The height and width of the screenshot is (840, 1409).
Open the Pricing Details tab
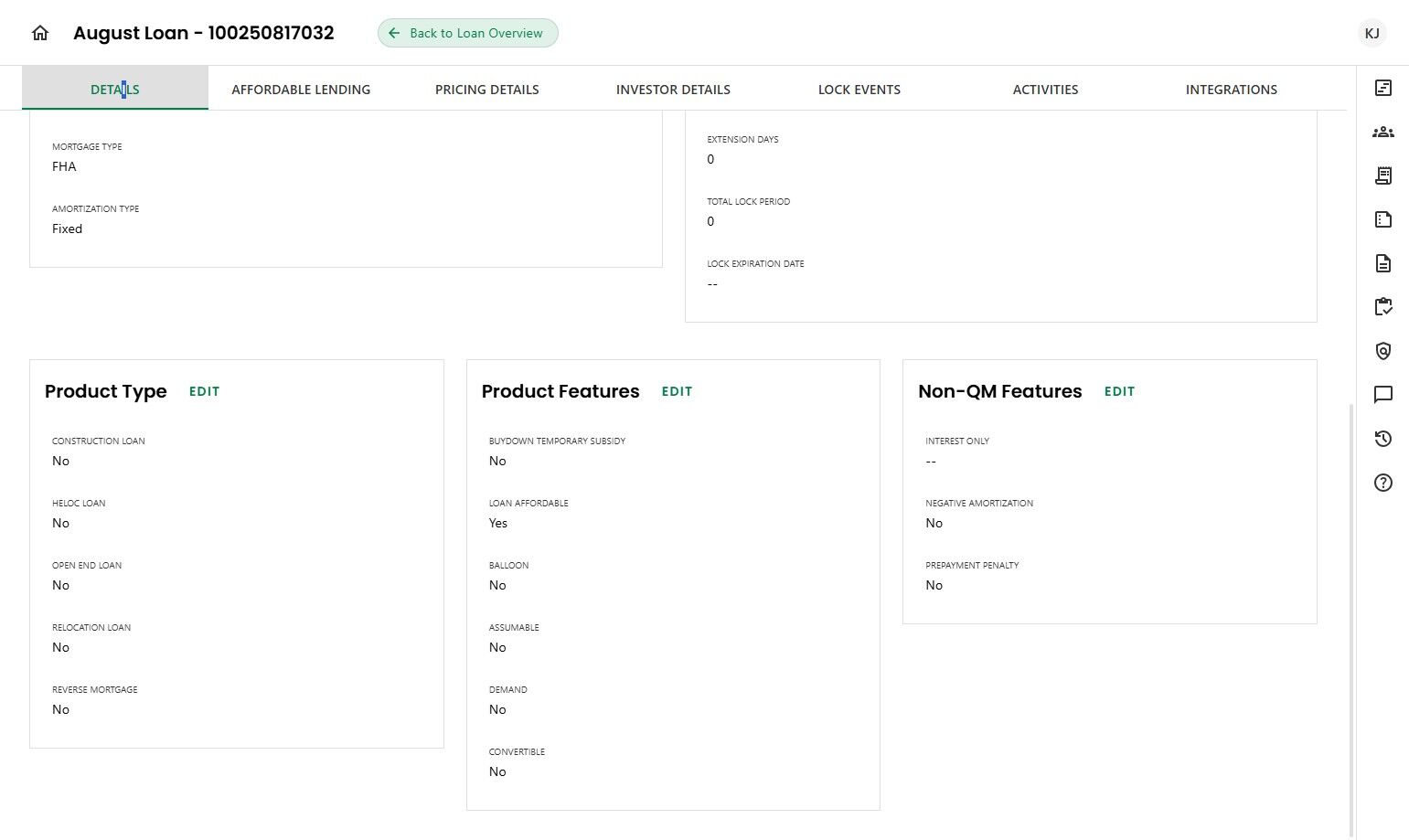tap(486, 90)
